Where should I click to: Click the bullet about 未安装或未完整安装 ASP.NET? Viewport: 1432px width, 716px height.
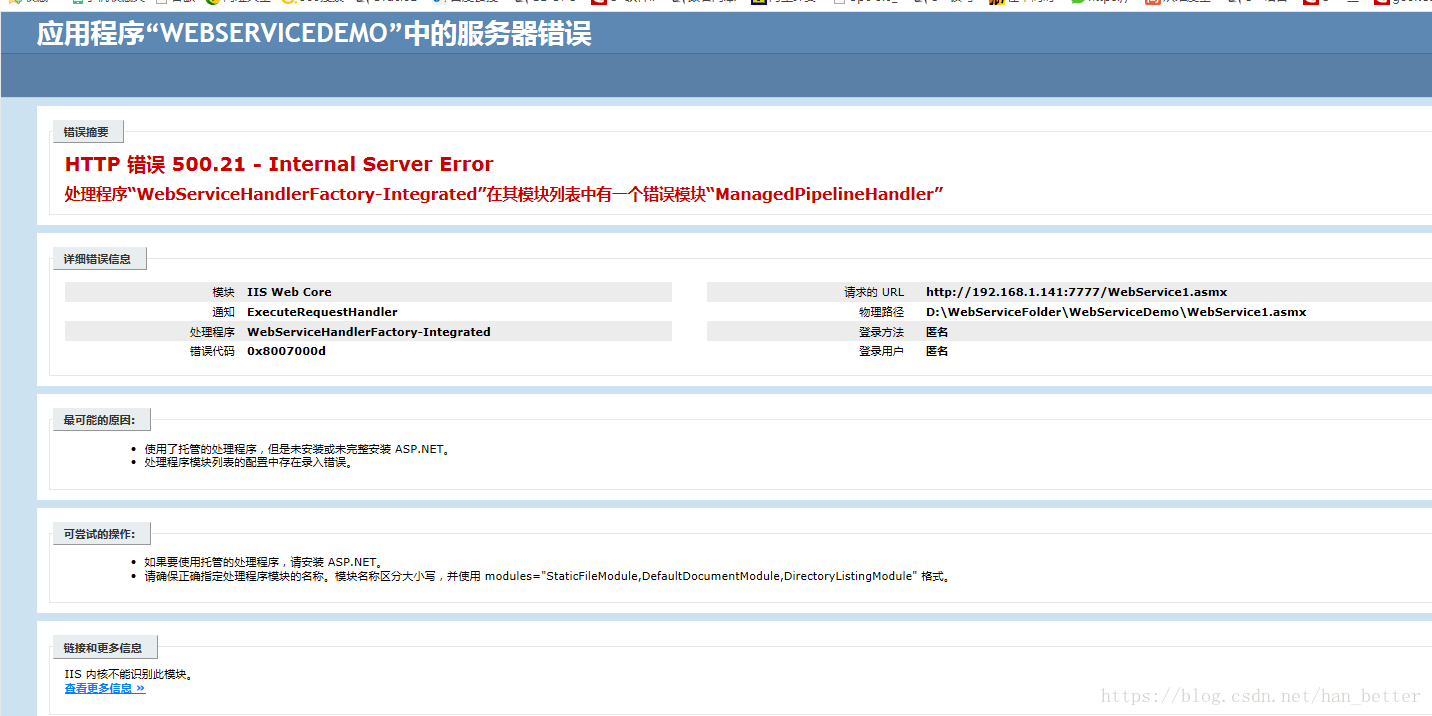(297, 449)
